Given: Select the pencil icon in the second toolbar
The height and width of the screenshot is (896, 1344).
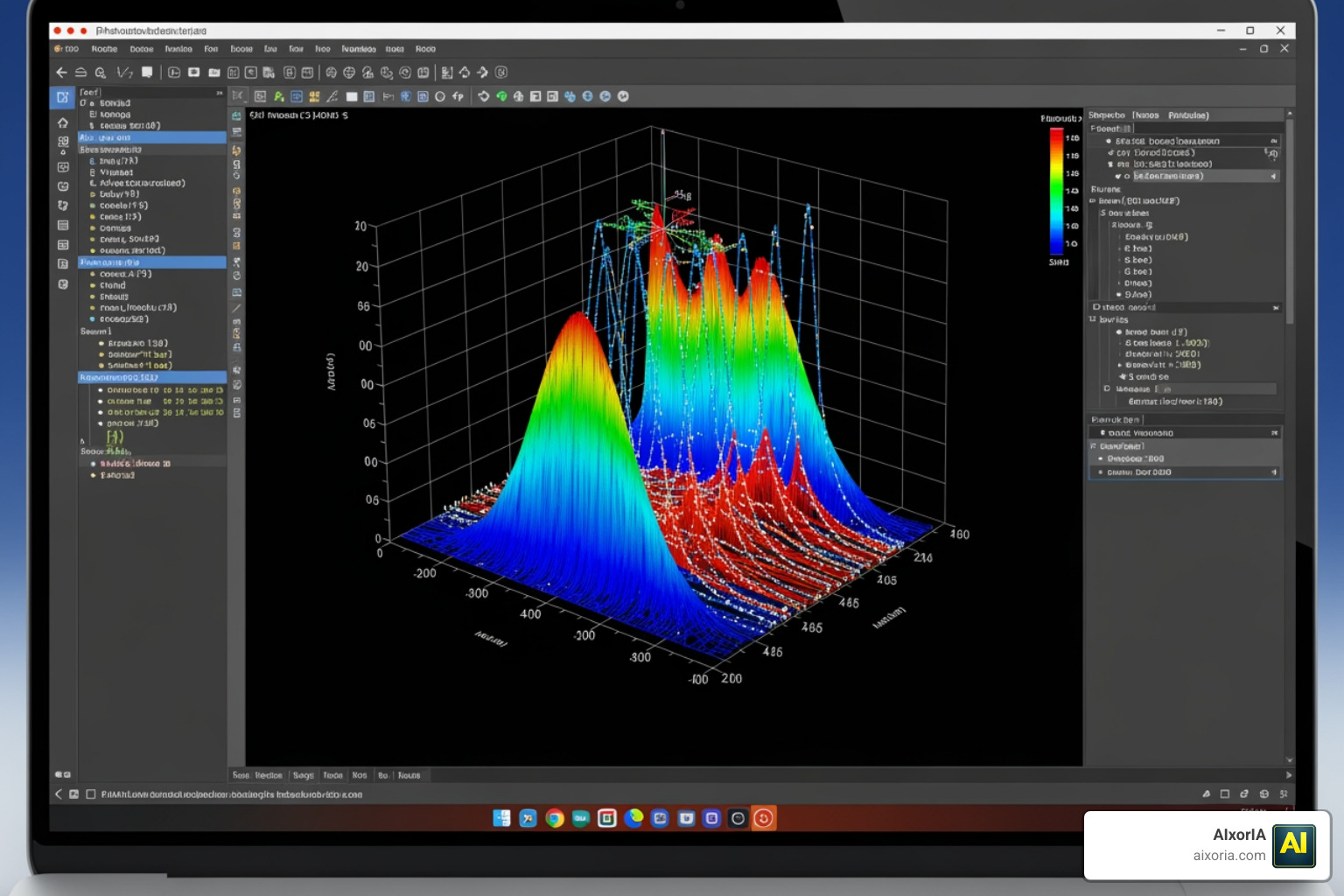Looking at the screenshot, I should coord(332,96).
